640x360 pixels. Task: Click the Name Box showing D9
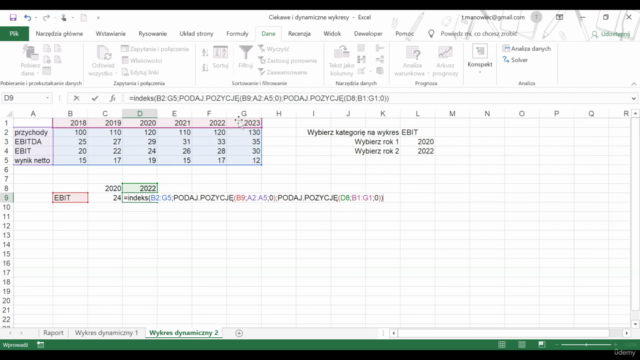[x=23, y=98]
